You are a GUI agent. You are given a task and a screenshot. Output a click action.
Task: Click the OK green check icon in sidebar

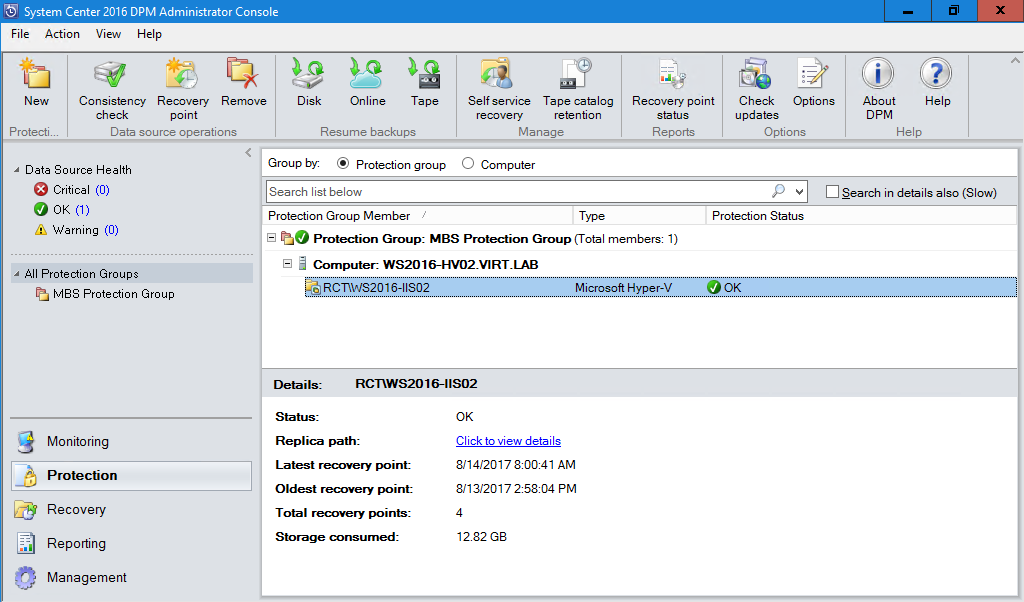coord(41,210)
